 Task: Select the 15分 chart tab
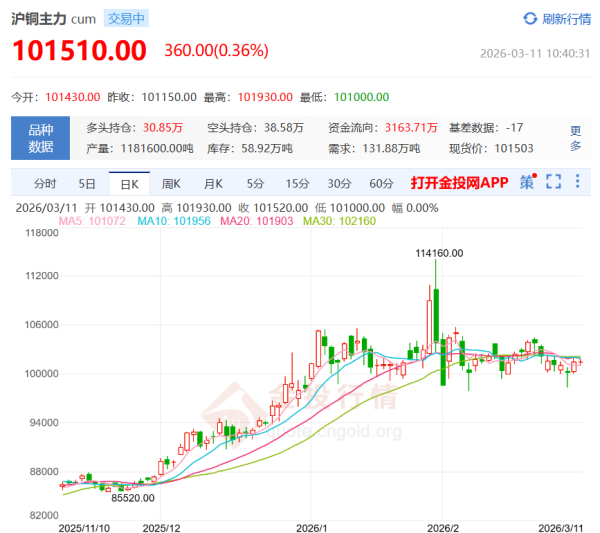[x=297, y=184]
